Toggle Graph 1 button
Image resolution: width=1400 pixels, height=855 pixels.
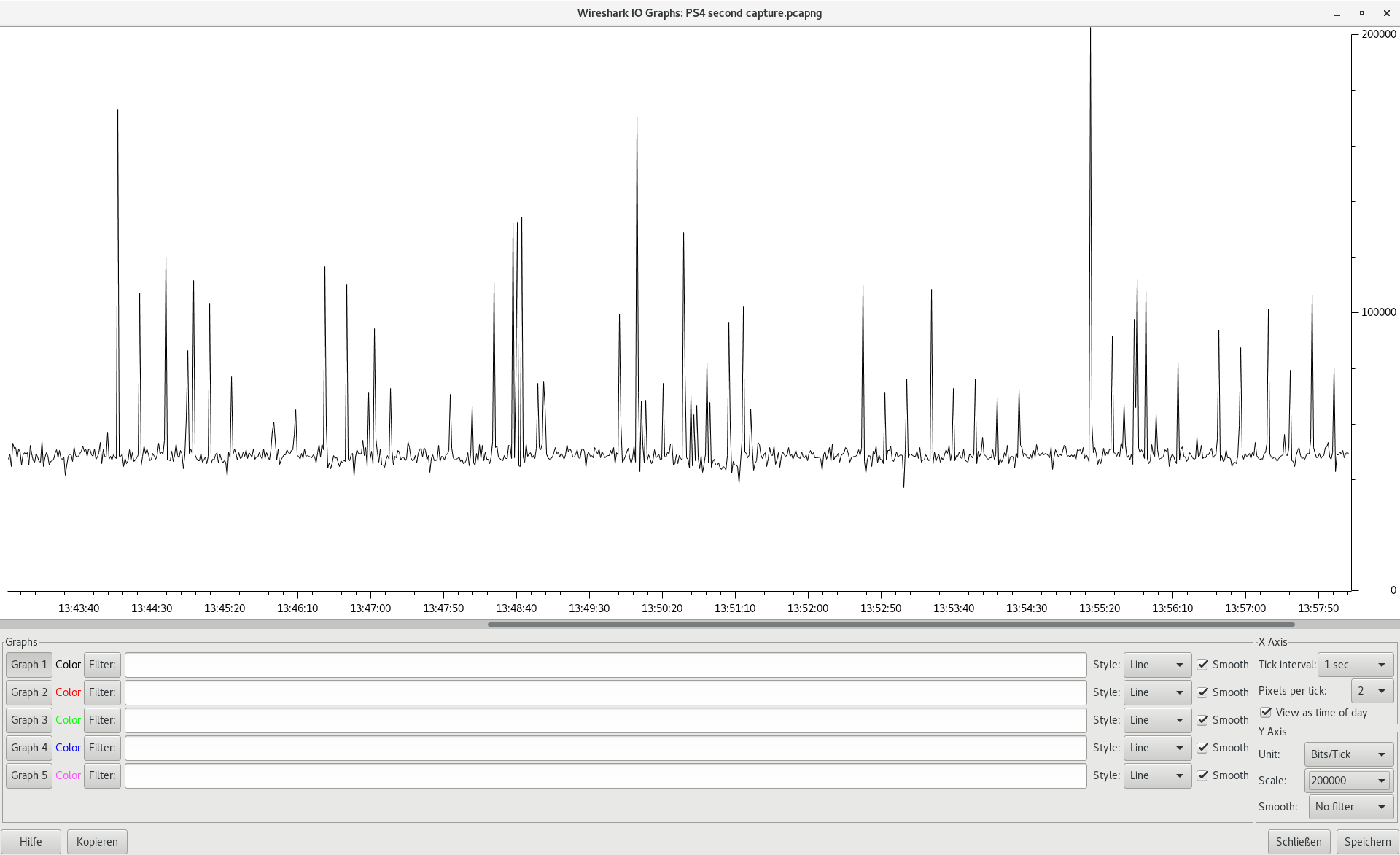coord(29,665)
